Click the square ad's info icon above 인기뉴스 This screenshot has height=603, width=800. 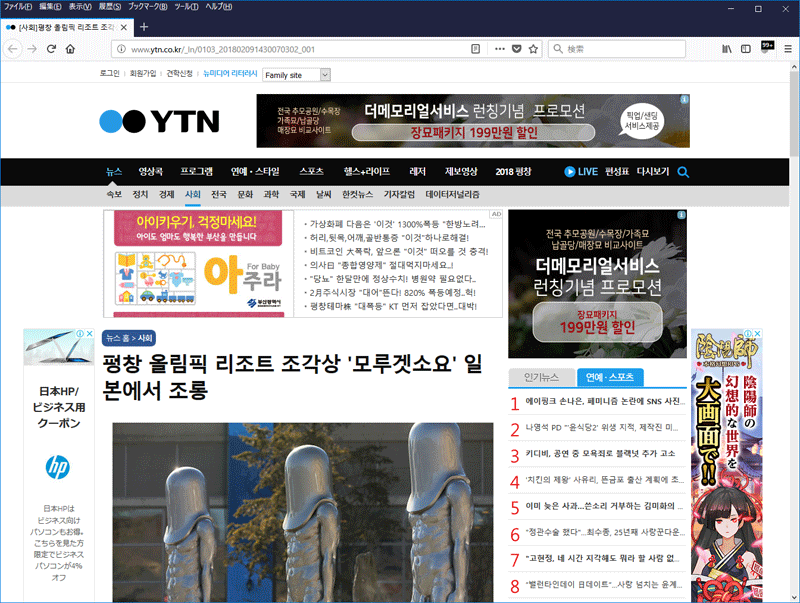point(681,215)
